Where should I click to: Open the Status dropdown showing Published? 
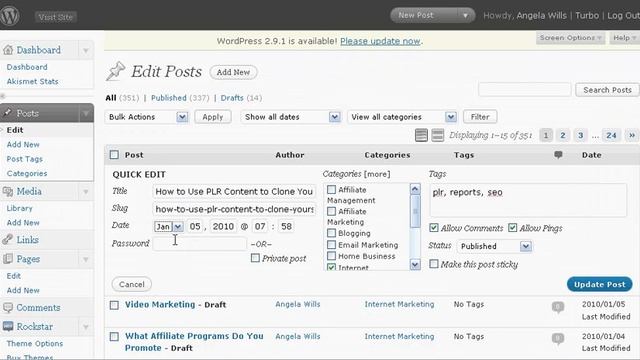pyautogui.click(x=494, y=246)
